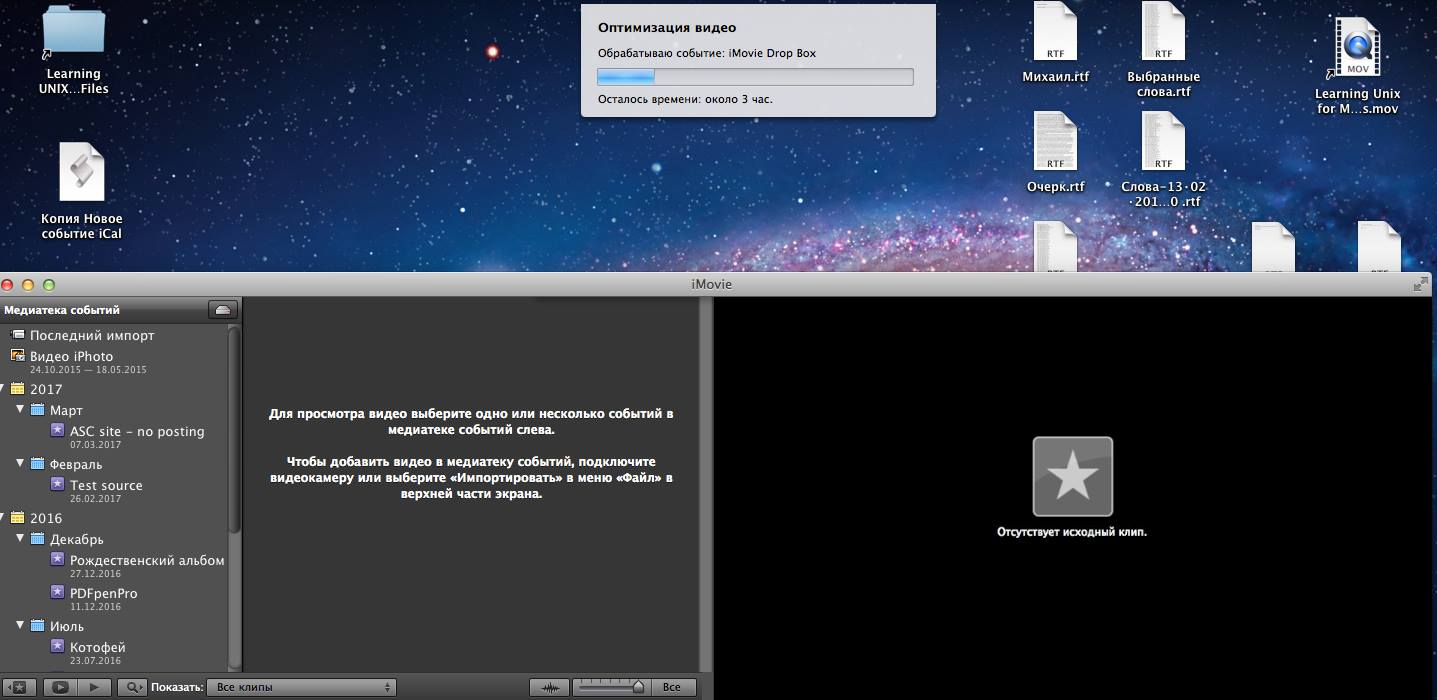Select the 'ASC site - no posting' event

137,431
